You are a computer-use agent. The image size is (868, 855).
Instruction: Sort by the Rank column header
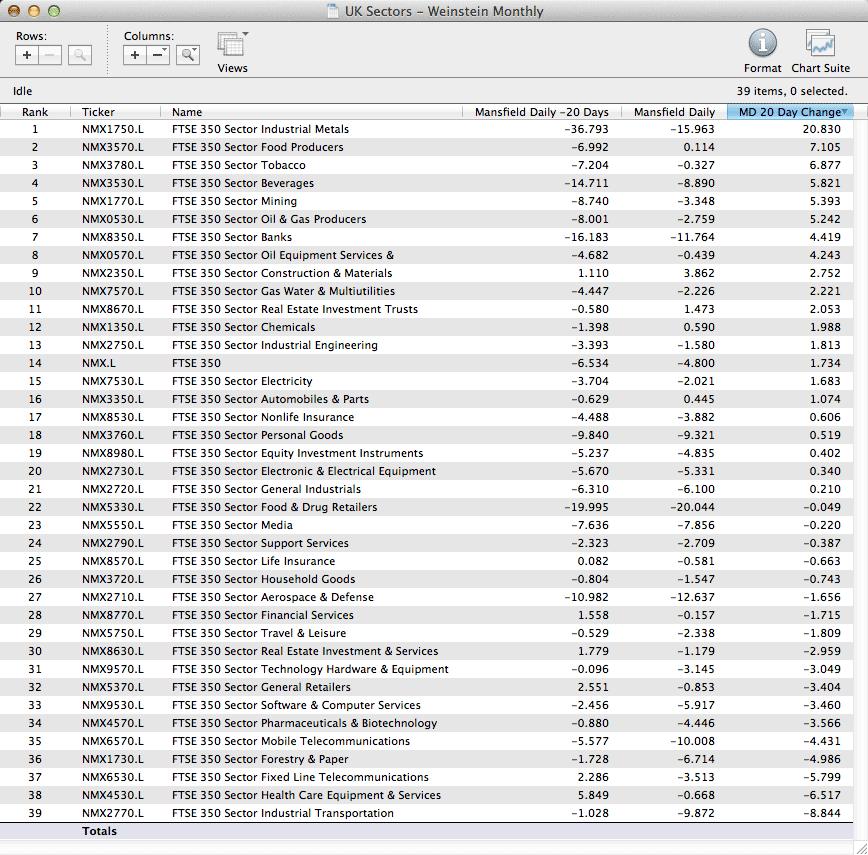(35, 112)
